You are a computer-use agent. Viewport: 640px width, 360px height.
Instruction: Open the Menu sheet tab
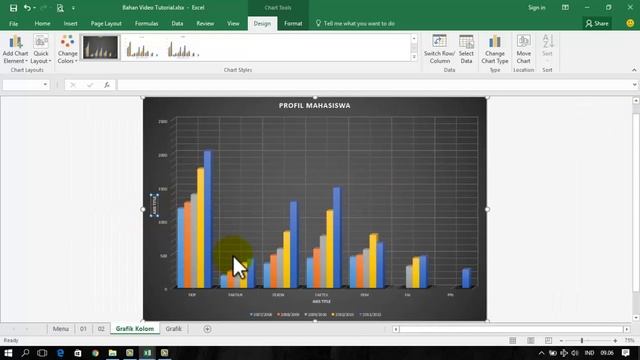click(61, 329)
